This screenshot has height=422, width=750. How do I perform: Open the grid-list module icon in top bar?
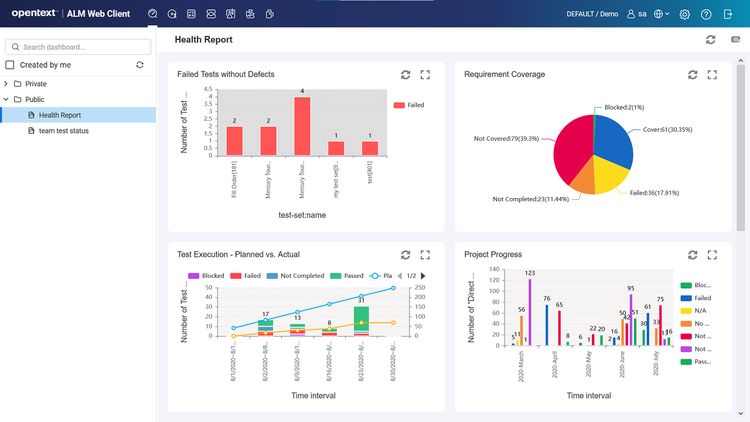tap(191, 14)
